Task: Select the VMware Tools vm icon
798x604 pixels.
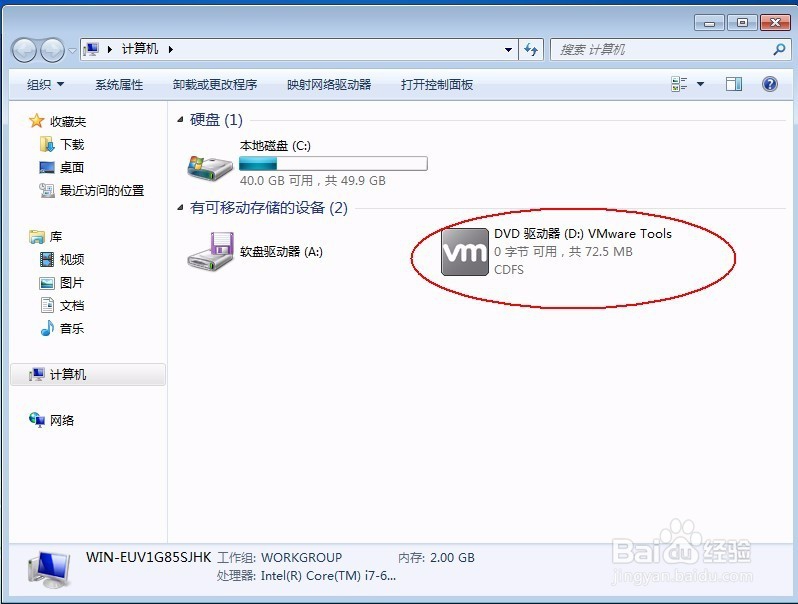Action: click(465, 252)
